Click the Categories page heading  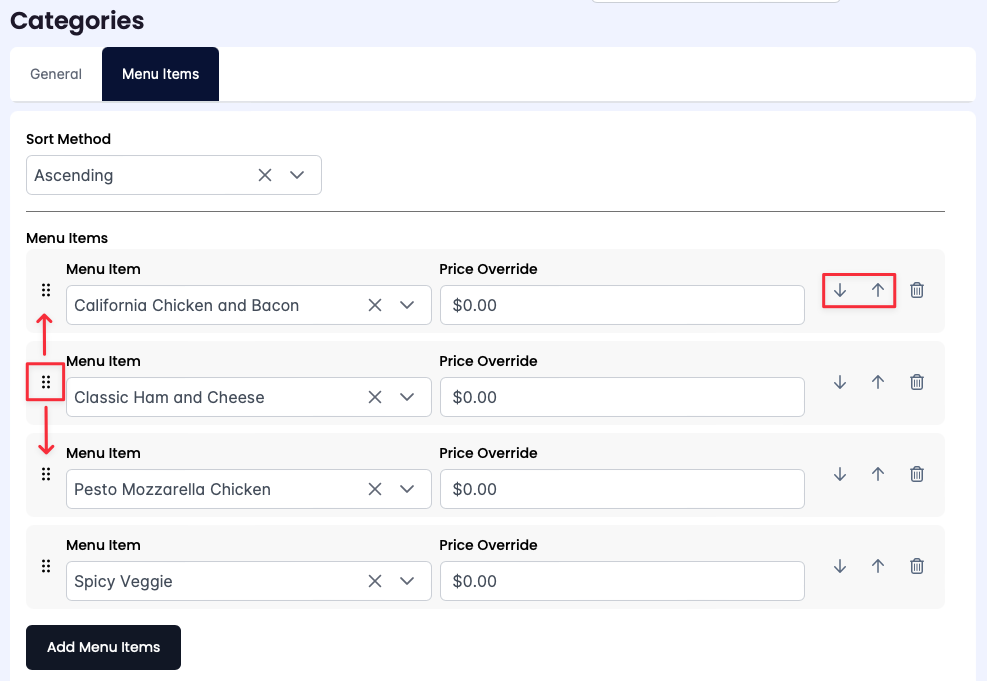[x=76, y=20]
